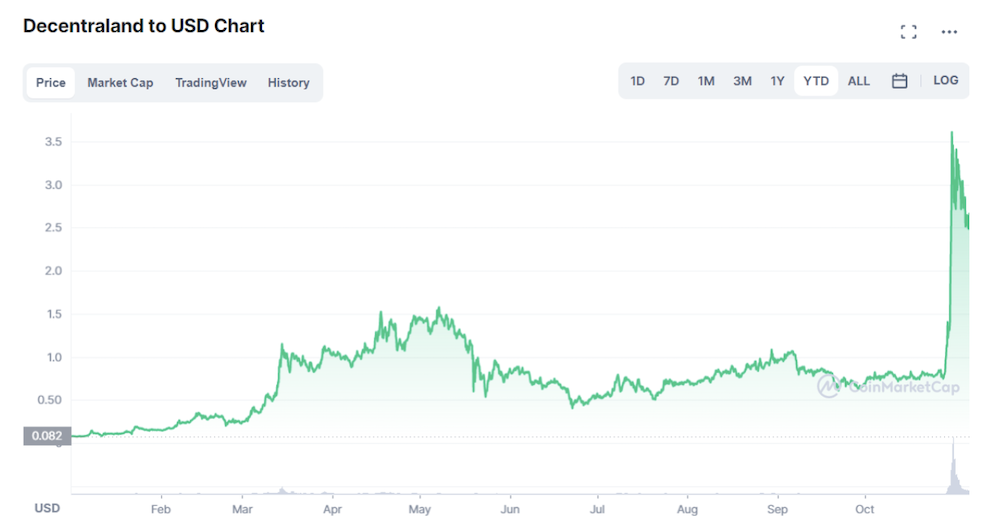This screenshot has width=1000, height=532.
Task: Toggle the LOG scale option
Action: point(945,80)
